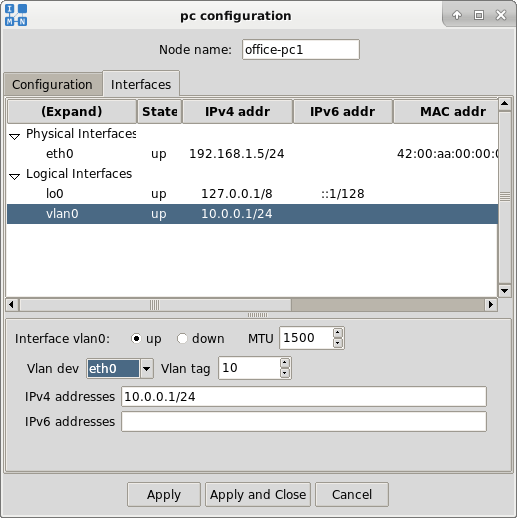This screenshot has width=517, height=518.
Task: Close the pc configuration window
Action: 501,15
